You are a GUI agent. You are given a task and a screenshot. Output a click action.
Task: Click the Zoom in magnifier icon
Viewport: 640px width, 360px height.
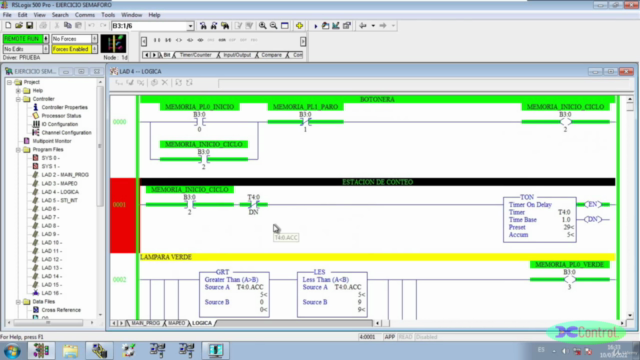[x=262, y=26]
